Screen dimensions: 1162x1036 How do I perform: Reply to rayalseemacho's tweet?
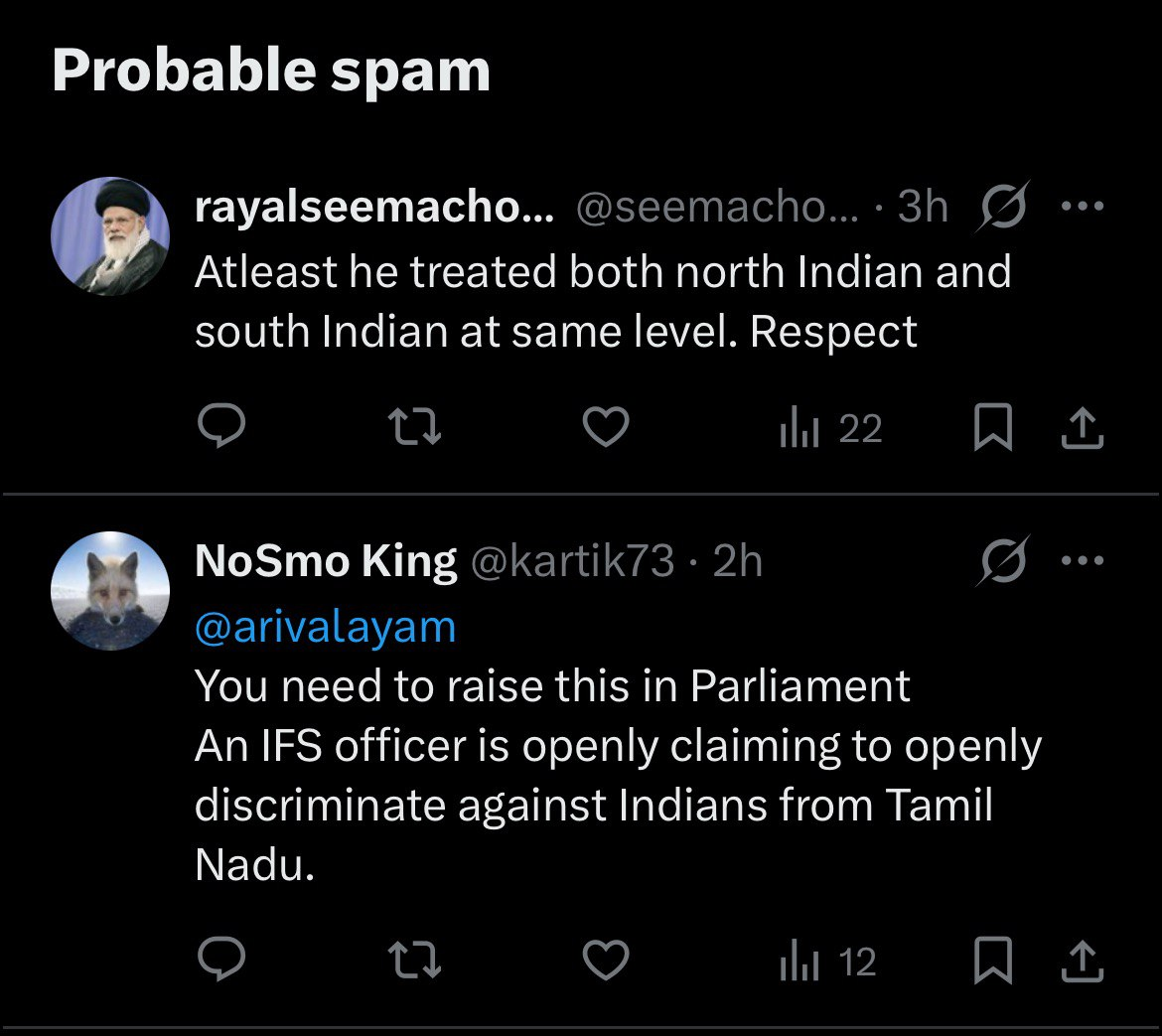pyautogui.click(x=220, y=428)
